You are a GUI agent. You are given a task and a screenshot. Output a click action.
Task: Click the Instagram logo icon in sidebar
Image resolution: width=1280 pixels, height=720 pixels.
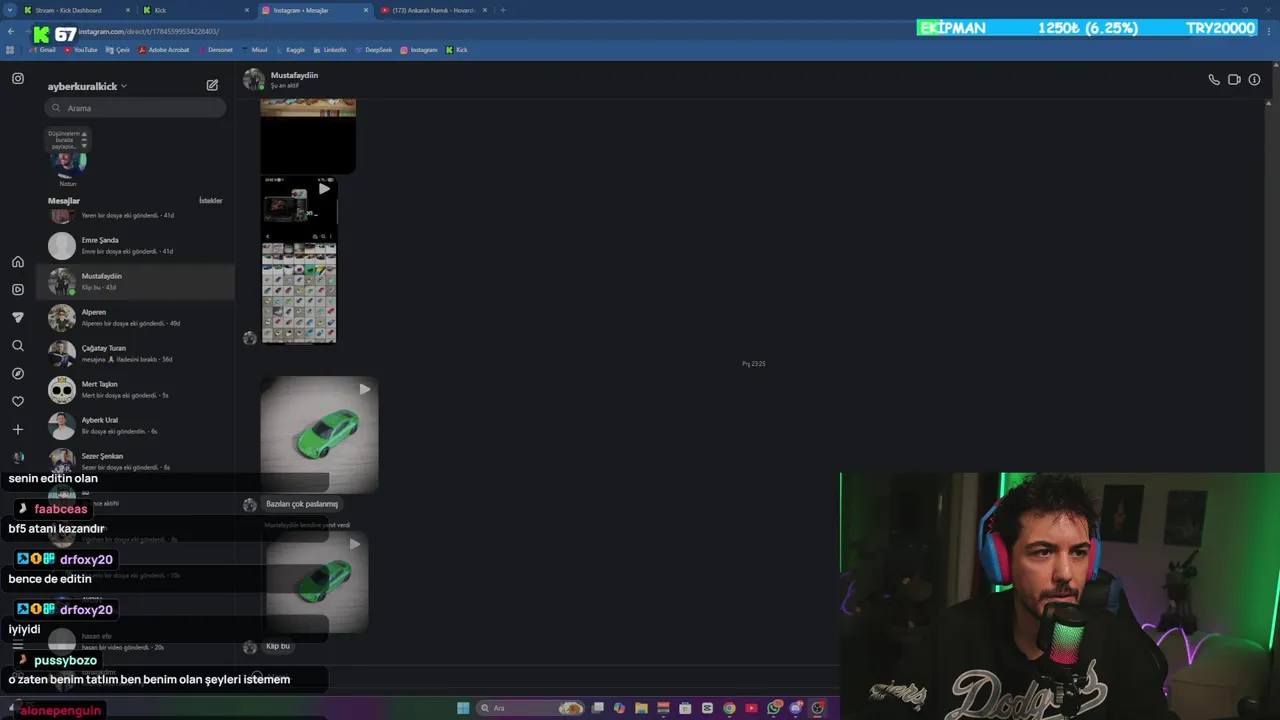click(18, 78)
